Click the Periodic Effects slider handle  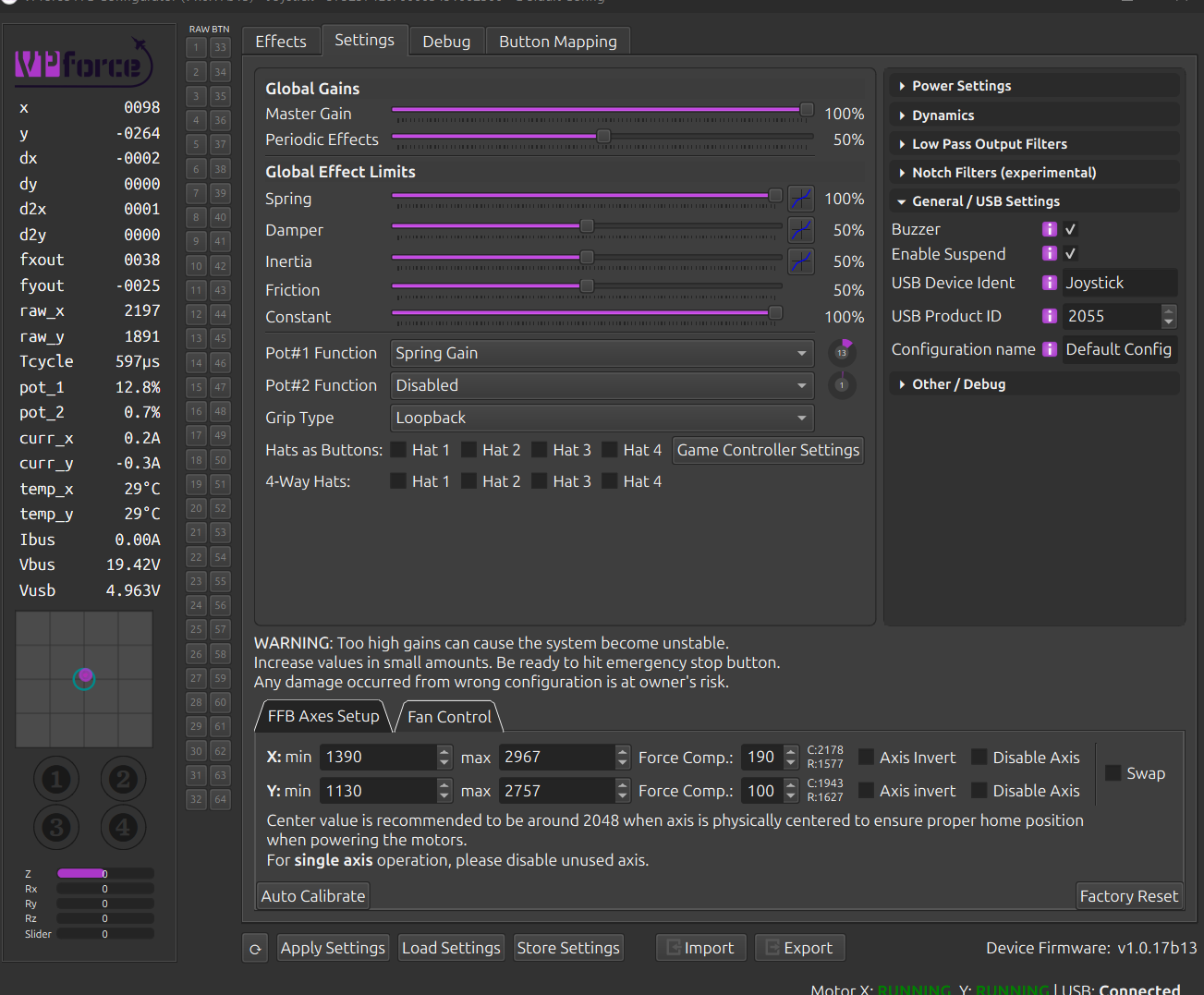603,137
